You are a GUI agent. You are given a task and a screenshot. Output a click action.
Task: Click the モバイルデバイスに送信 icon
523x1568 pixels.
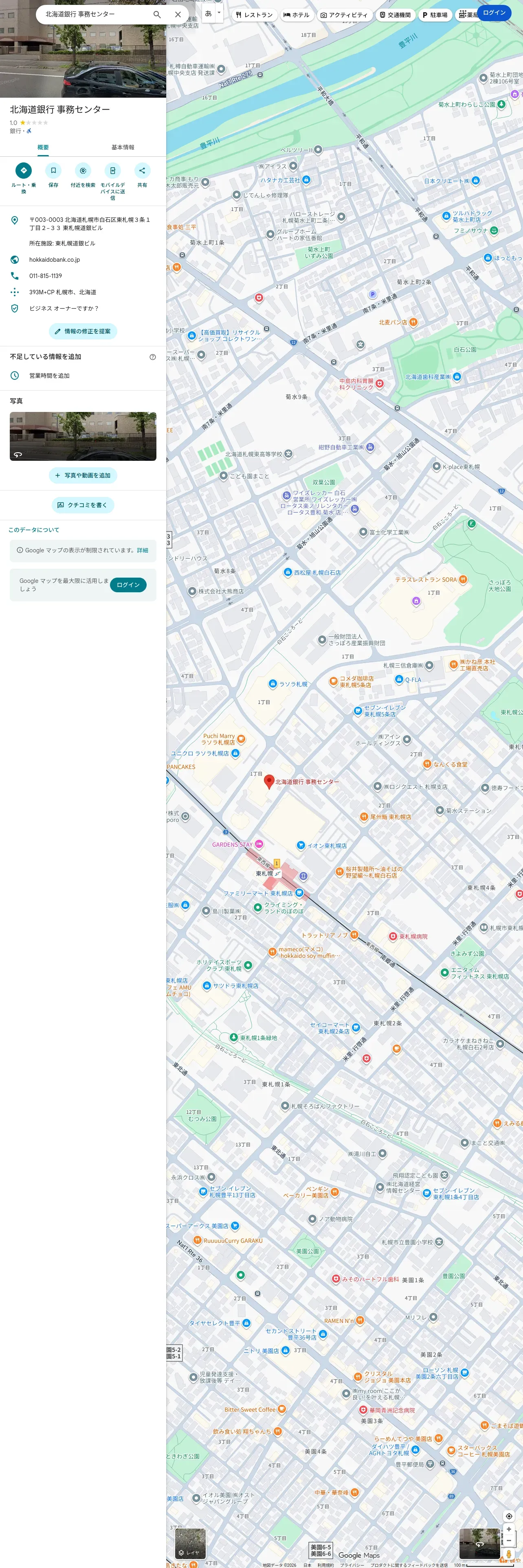pos(113,171)
